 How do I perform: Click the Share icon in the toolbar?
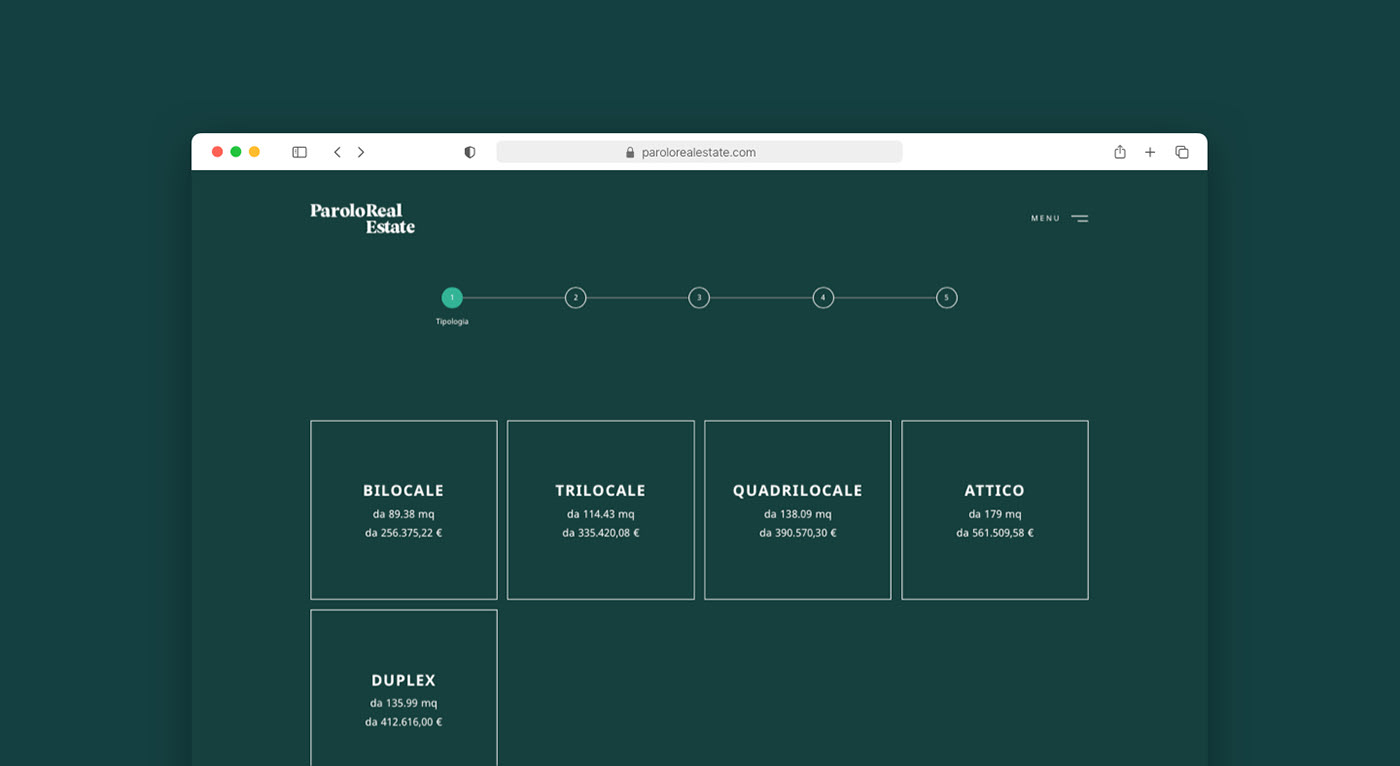click(1120, 152)
